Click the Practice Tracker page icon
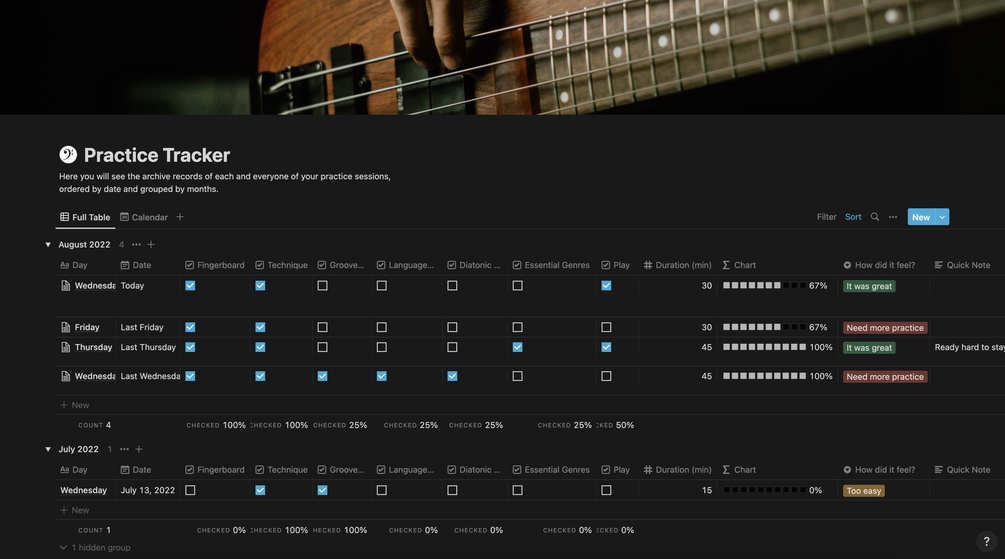 [x=68, y=154]
